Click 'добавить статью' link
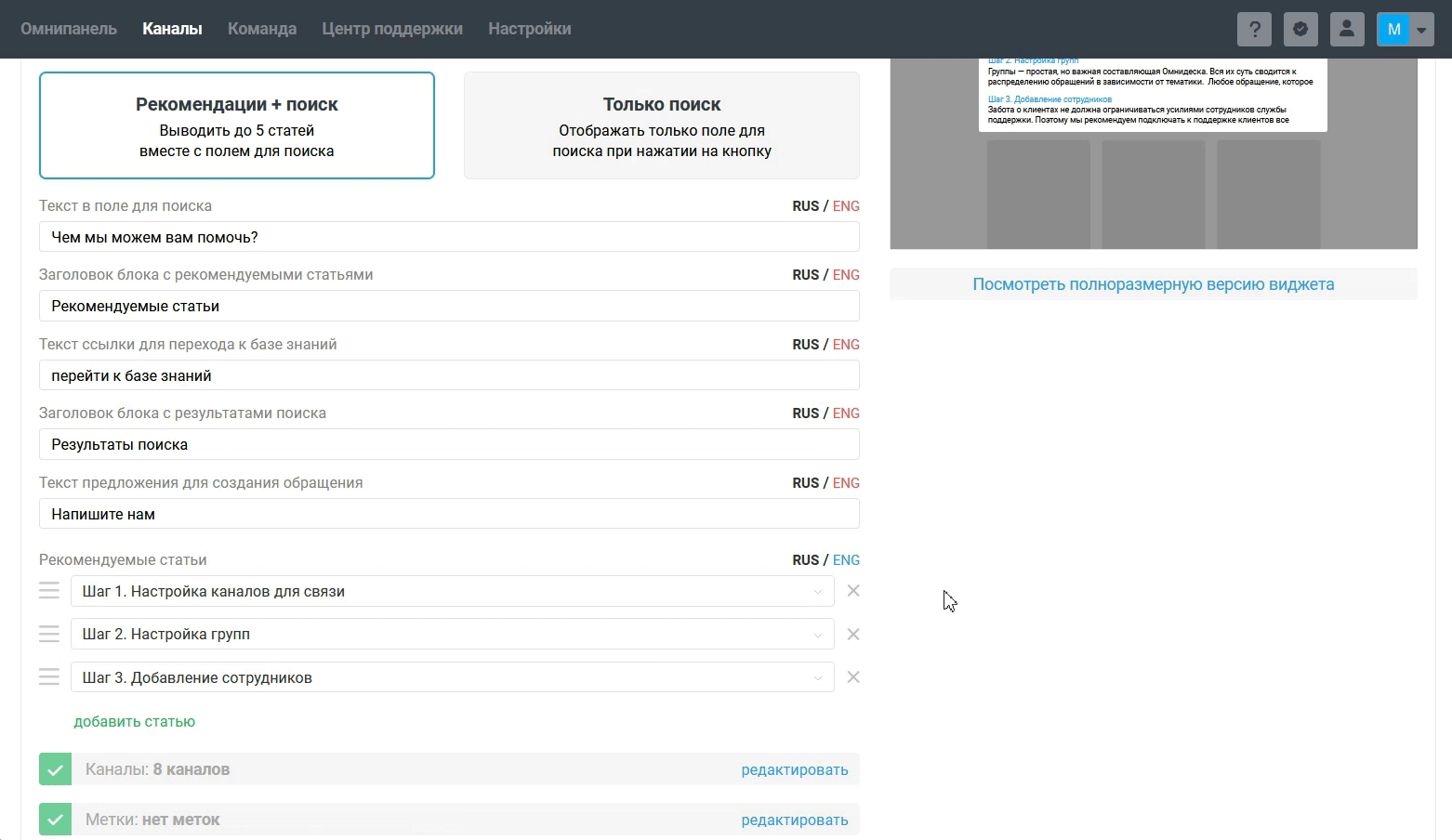1452x840 pixels. pyautogui.click(x=135, y=722)
